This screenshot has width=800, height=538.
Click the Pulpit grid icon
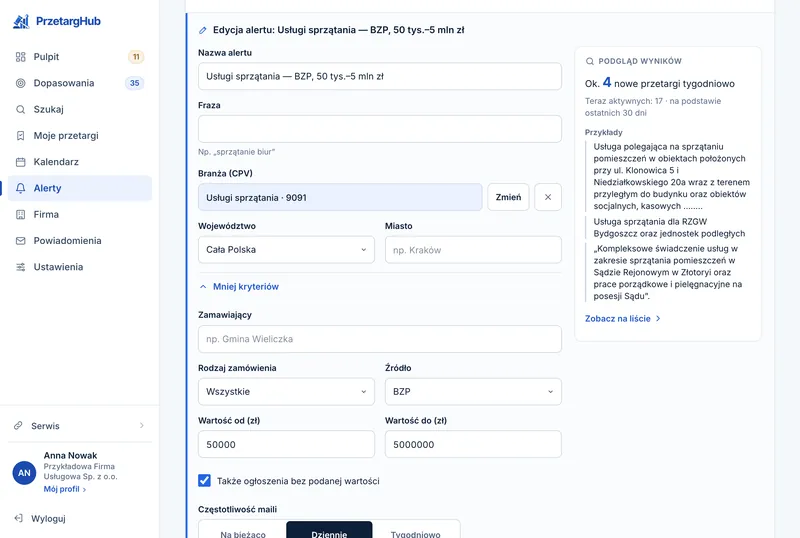tap(20, 57)
